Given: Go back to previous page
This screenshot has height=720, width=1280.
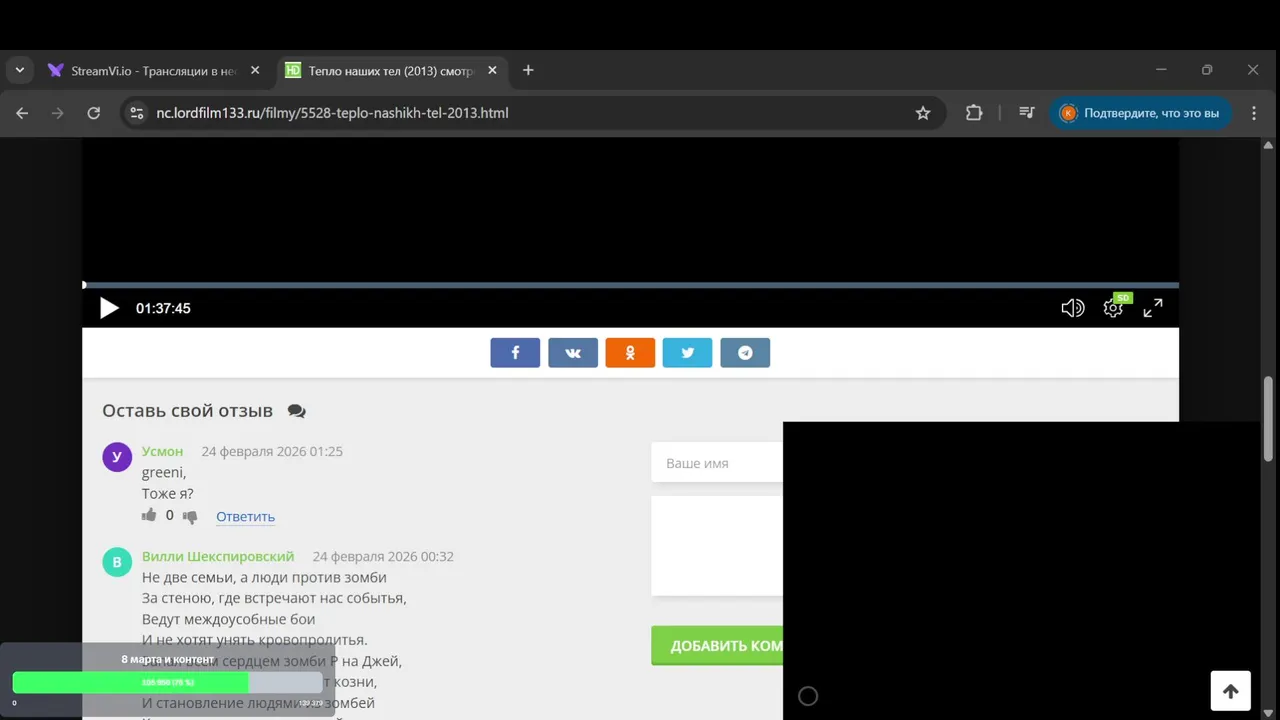Looking at the screenshot, I should [x=22, y=113].
